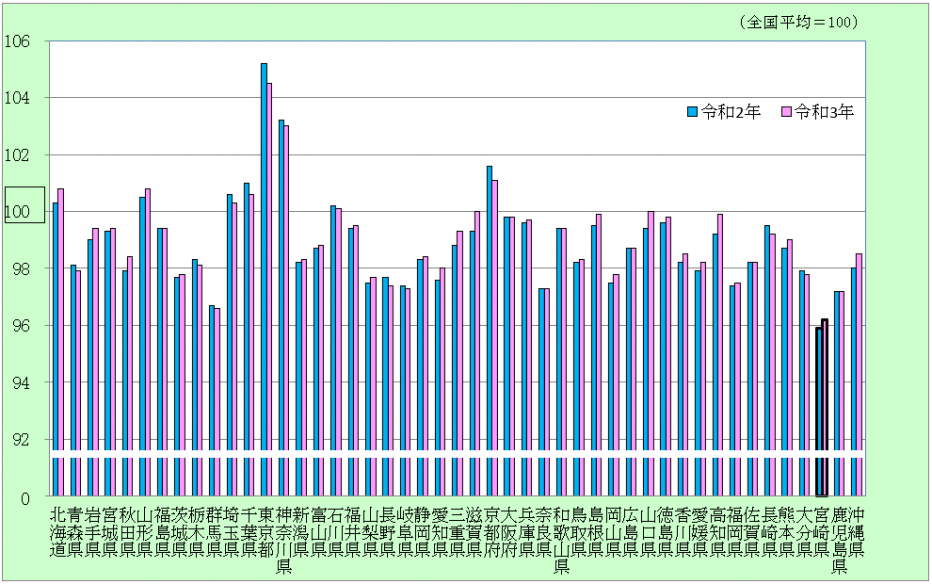Click the (全国平均=100) note
932x584 pixels.
[x=799, y=23]
